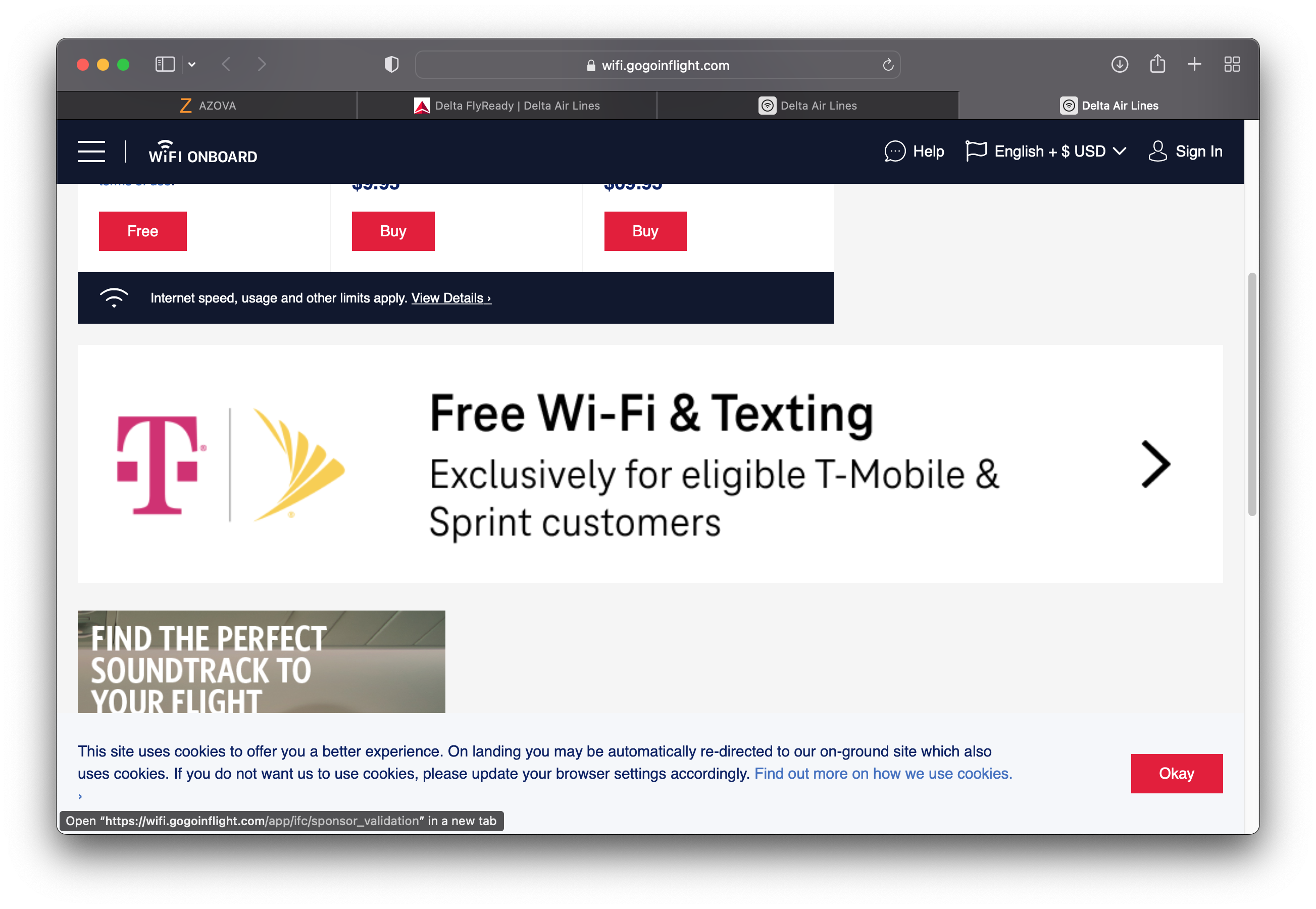Go forward with the Safari forward arrow

(x=262, y=64)
